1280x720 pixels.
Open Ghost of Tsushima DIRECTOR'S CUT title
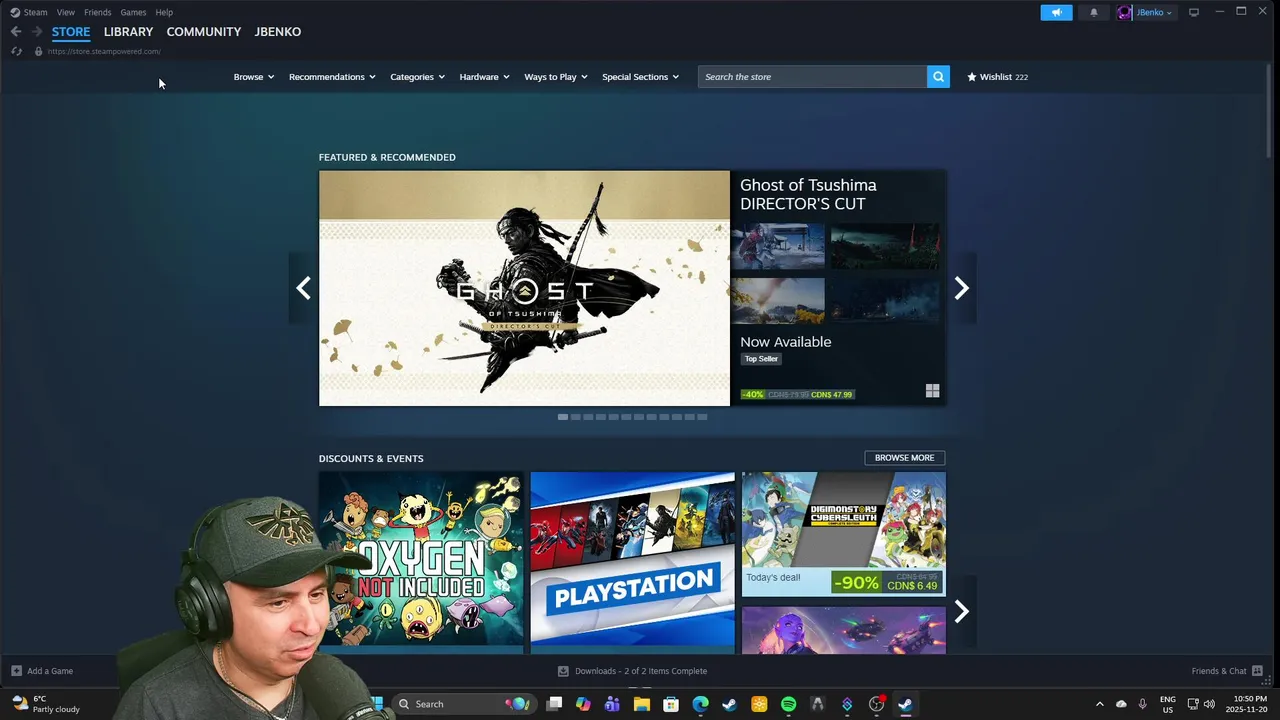tap(808, 194)
